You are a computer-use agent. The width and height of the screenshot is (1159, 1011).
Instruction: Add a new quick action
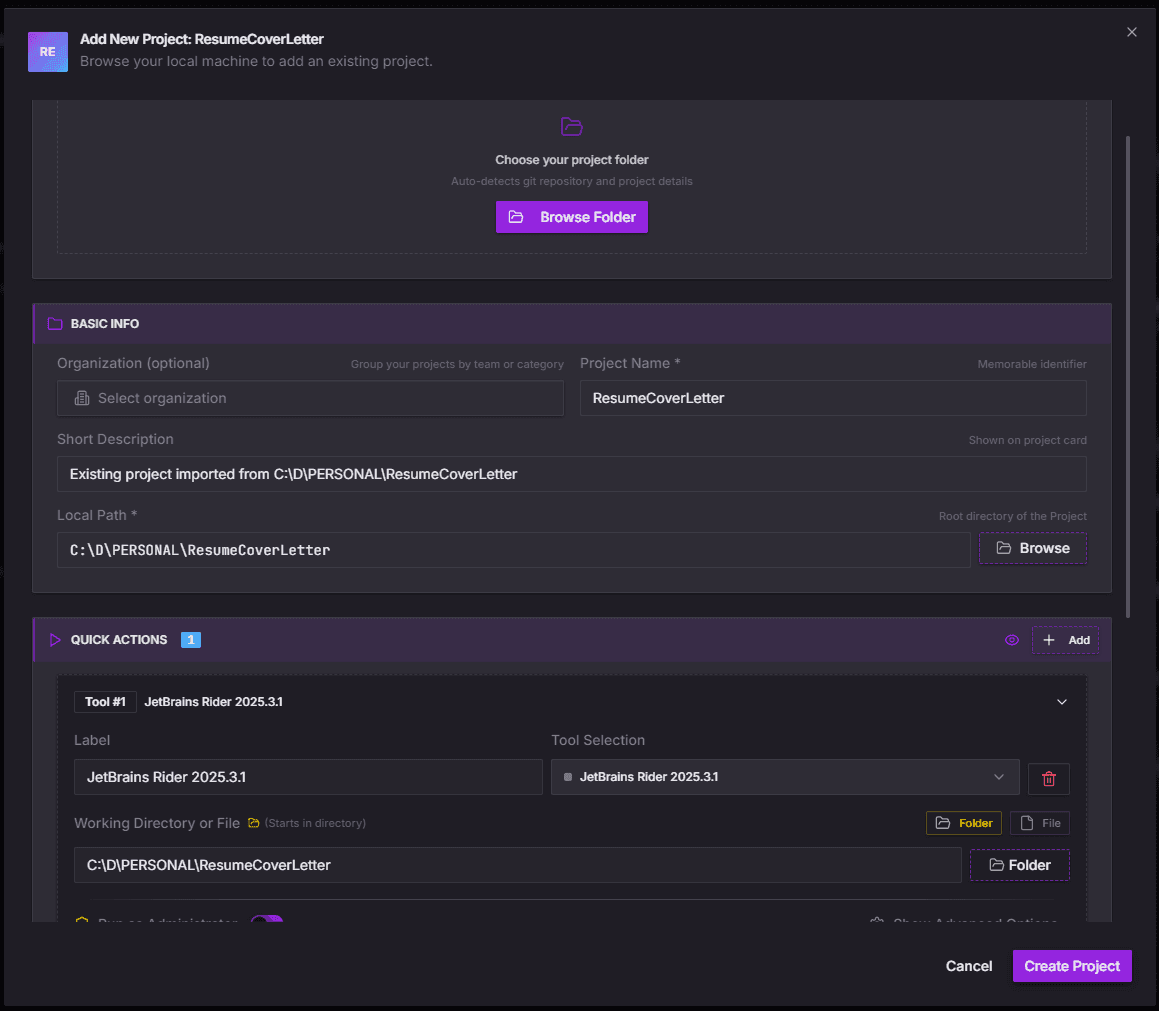coord(1065,640)
